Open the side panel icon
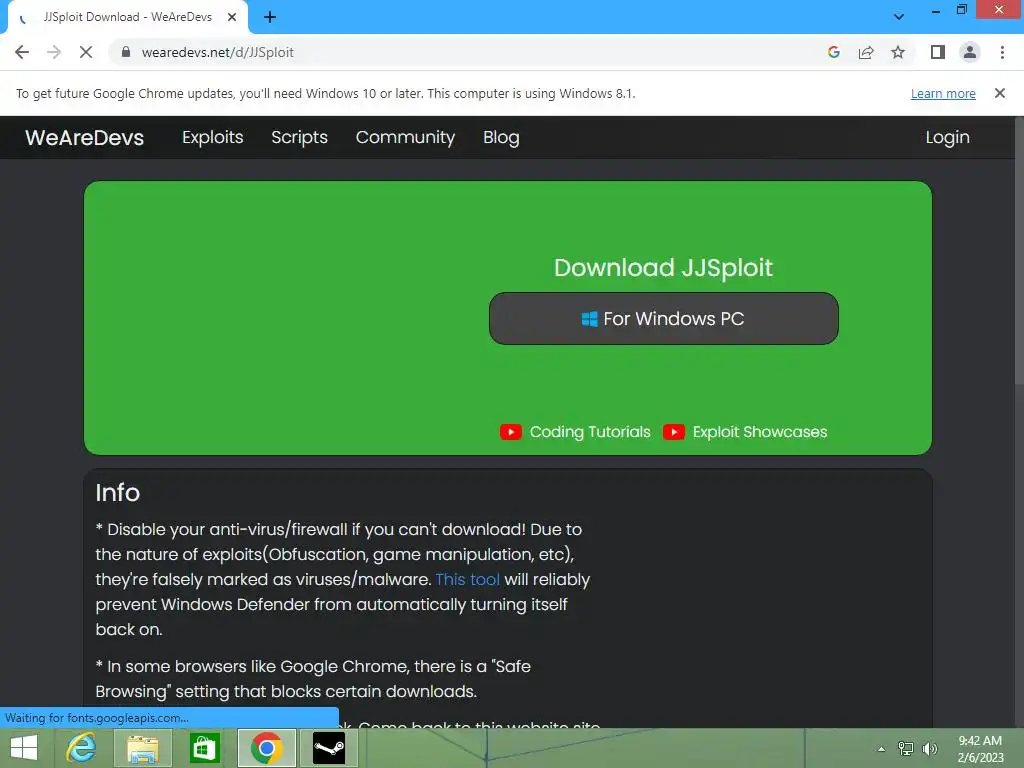Image resolution: width=1024 pixels, height=768 pixels. pos(938,52)
